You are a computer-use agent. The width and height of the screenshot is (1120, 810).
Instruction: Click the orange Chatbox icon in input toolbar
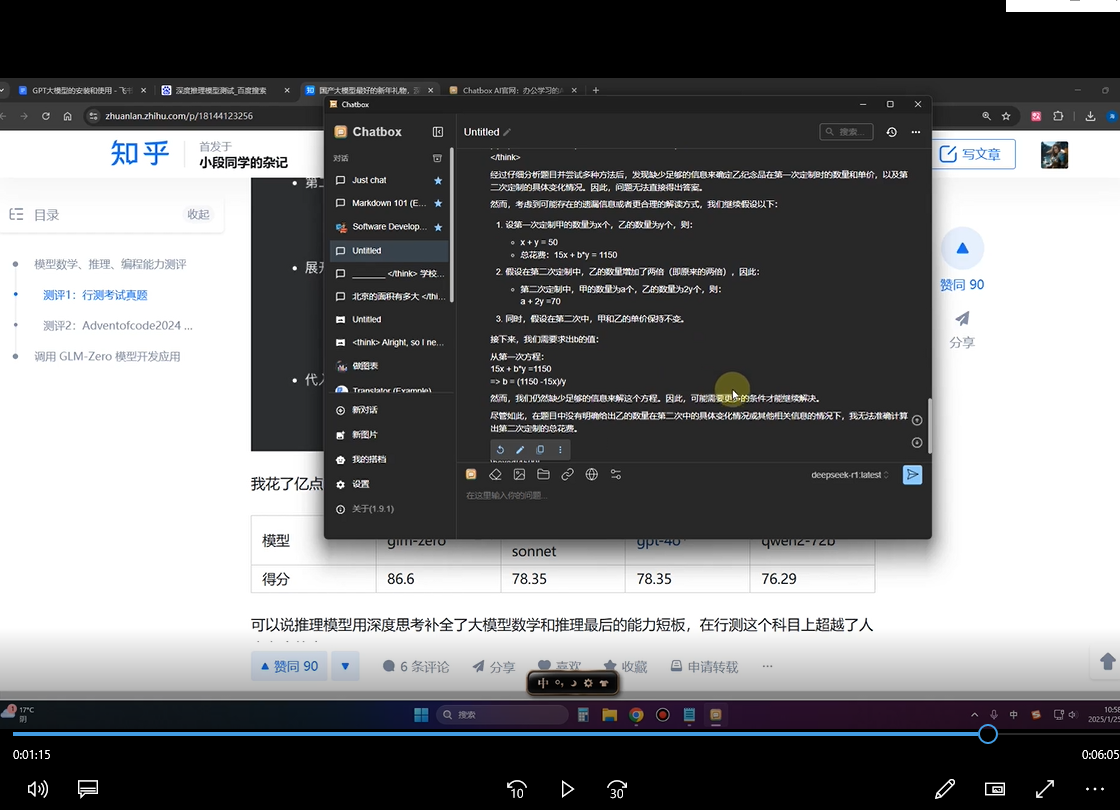tap(471, 474)
